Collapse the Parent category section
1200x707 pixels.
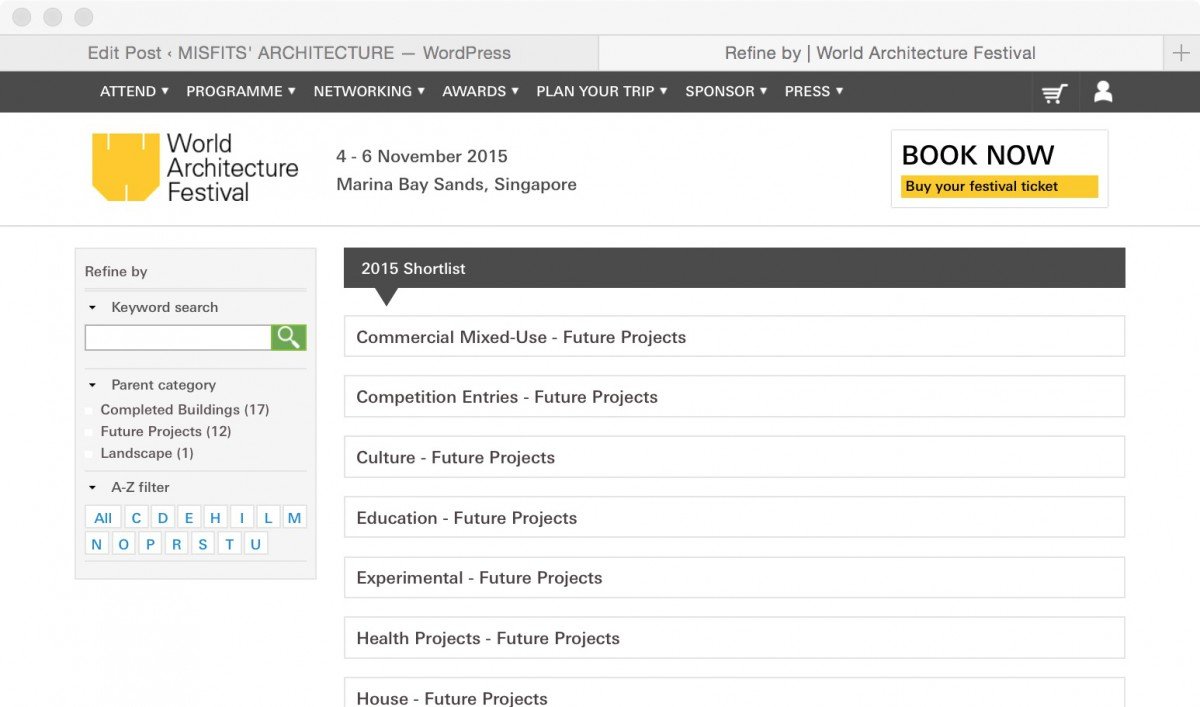(x=93, y=385)
